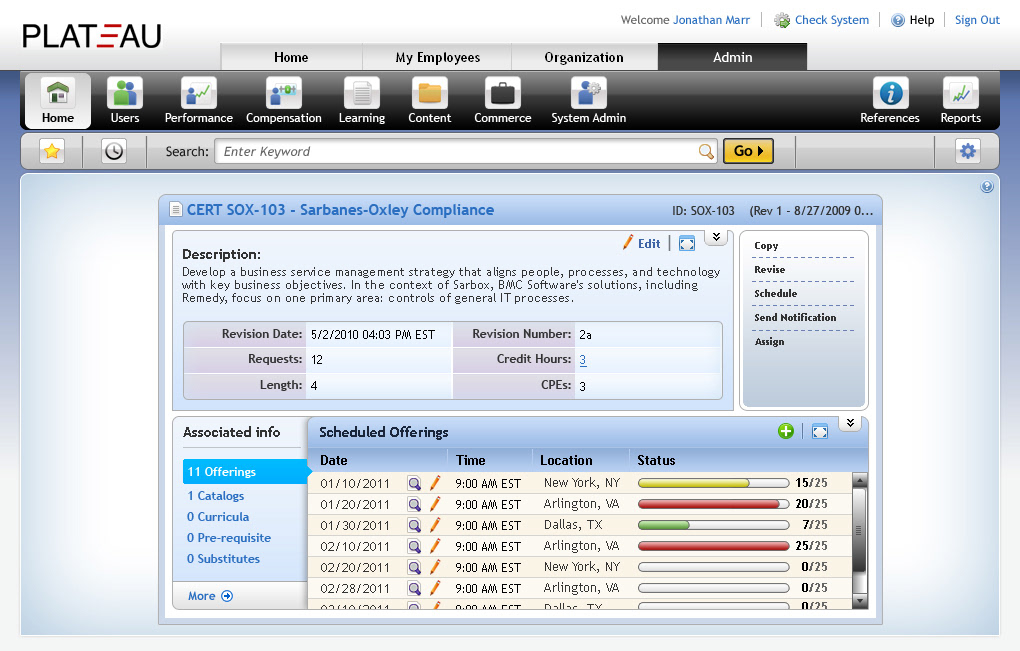The width and height of the screenshot is (1020, 651).
Task: Click the magnifier icon in search field
Action: coord(706,152)
